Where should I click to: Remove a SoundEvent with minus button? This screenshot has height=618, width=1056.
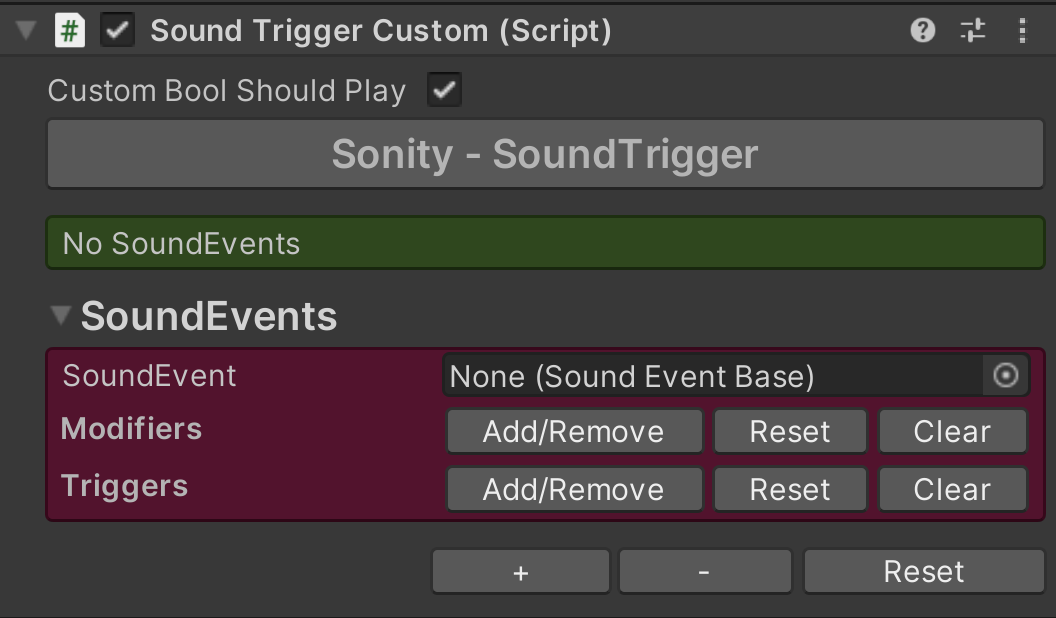(x=705, y=572)
